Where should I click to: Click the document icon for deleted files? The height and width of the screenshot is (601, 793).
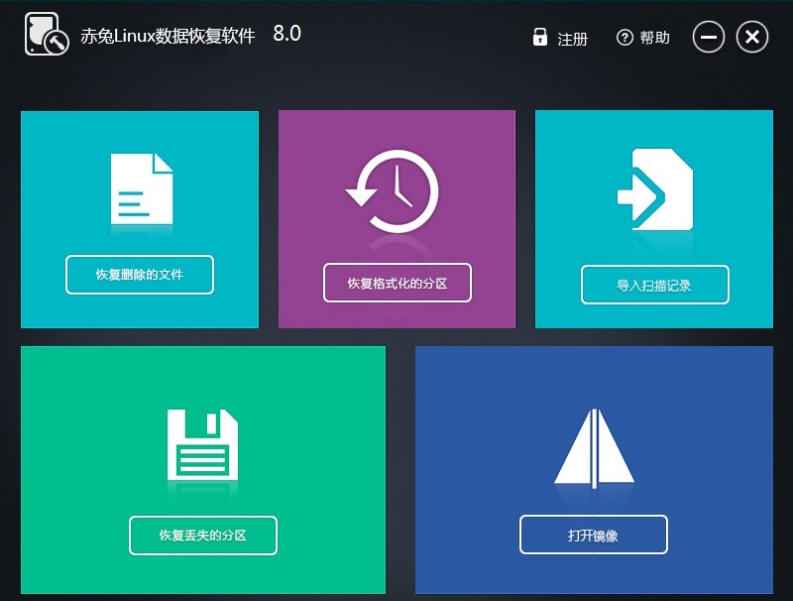pyautogui.click(x=142, y=189)
